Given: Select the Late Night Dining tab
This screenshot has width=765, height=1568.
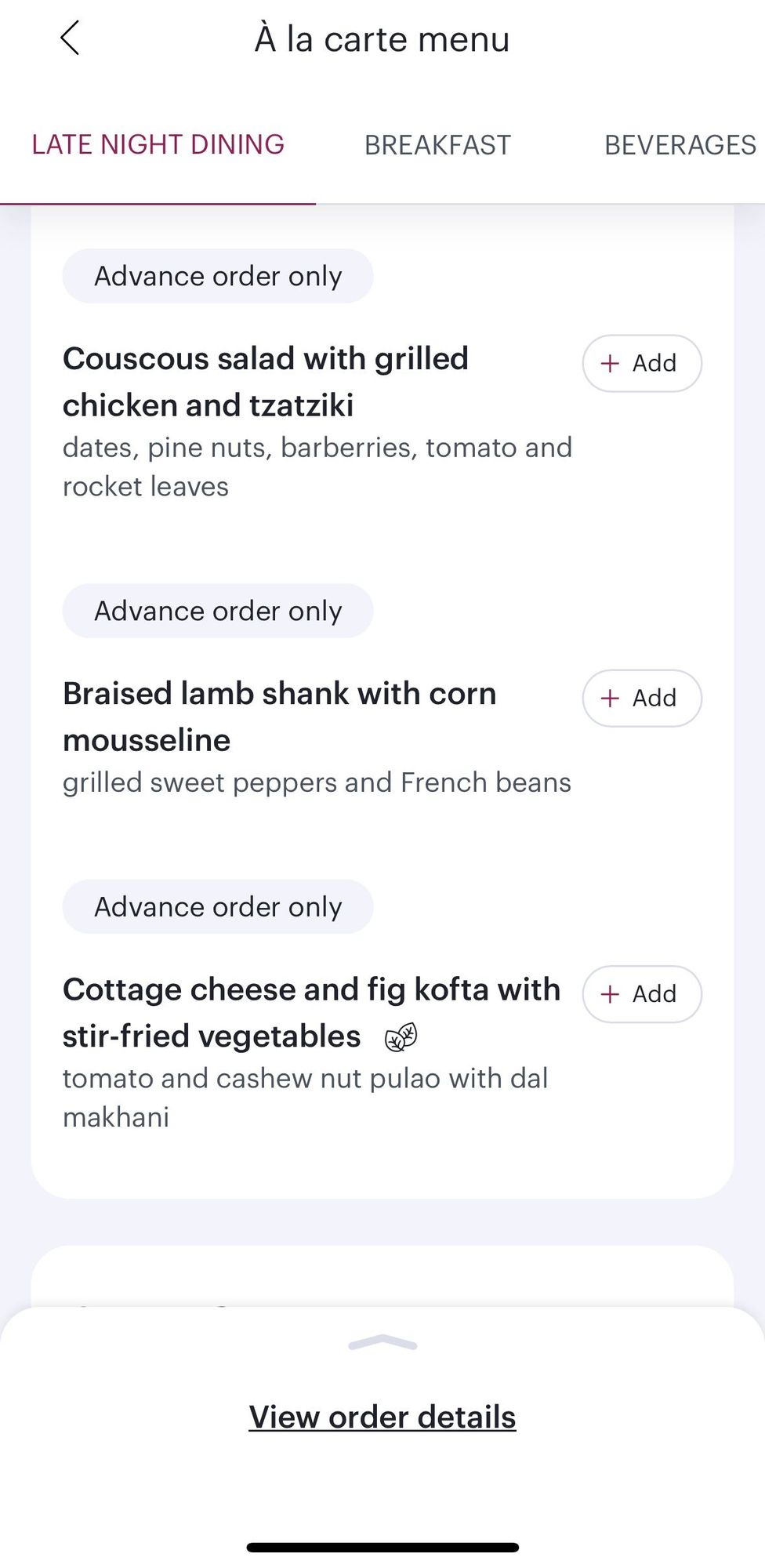Looking at the screenshot, I should [x=158, y=145].
